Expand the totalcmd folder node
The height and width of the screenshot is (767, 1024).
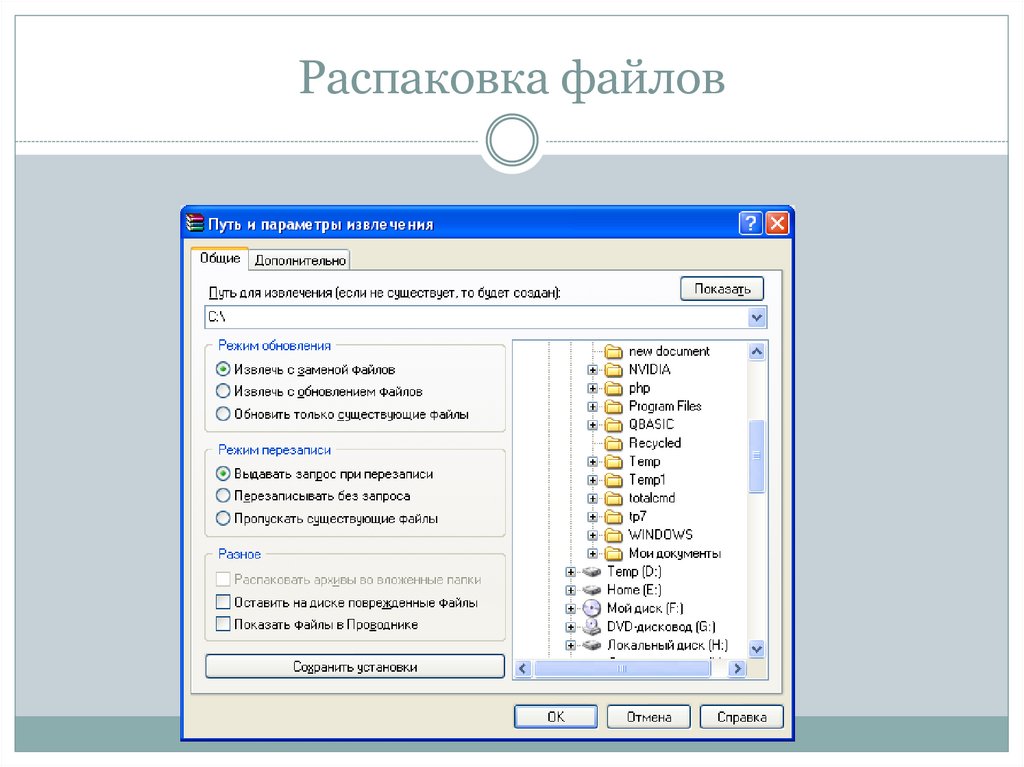(x=592, y=498)
